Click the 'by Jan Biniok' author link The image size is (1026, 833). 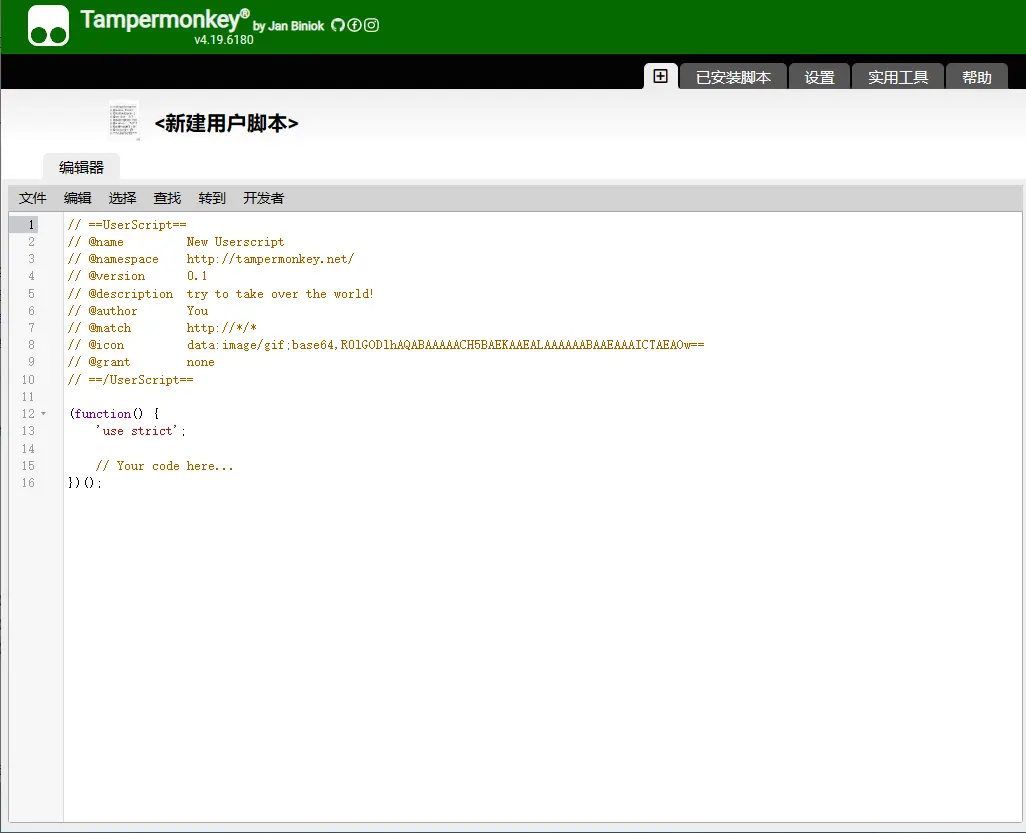point(289,26)
